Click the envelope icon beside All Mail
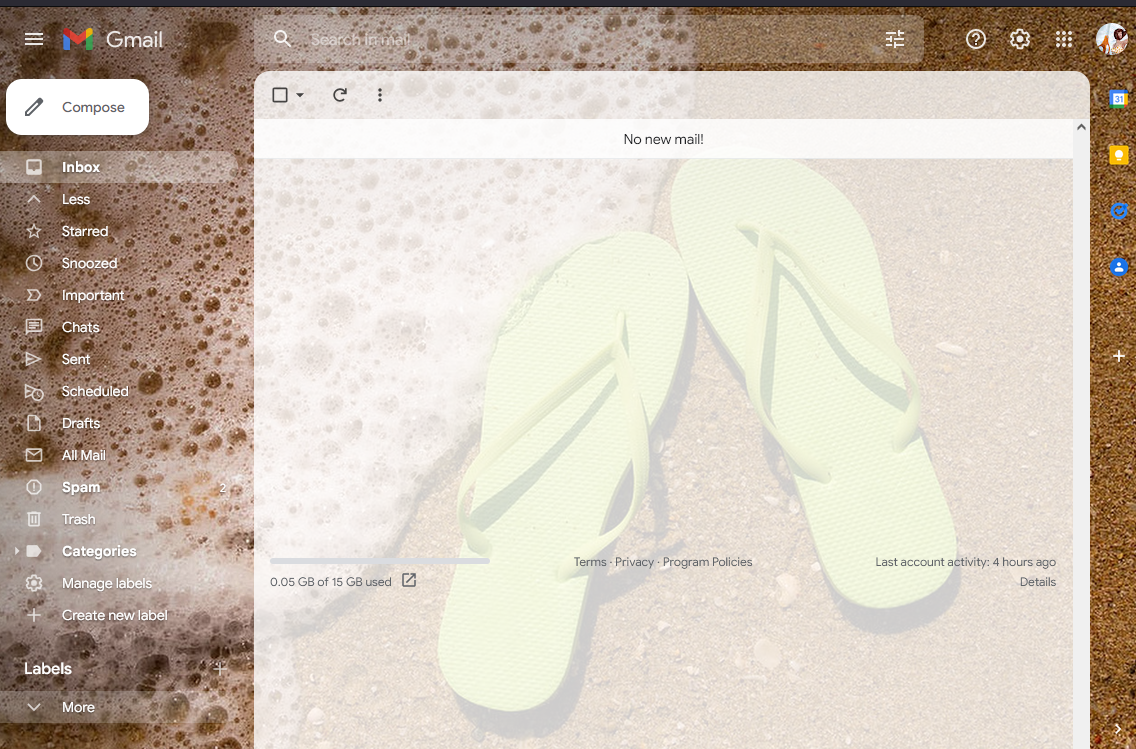1136x749 pixels. (33, 455)
